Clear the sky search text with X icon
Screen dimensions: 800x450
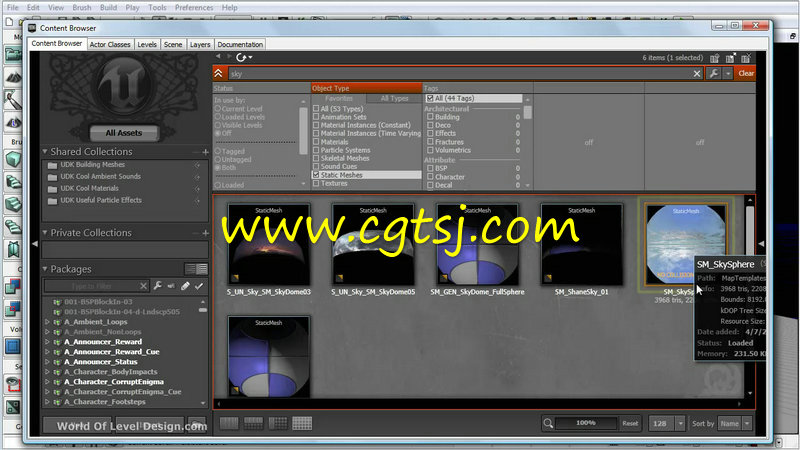pos(697,73)
